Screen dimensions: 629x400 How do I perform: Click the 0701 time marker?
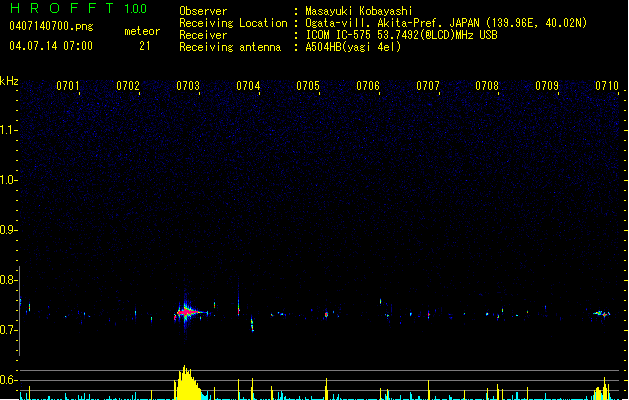click(x=67, y=86)
